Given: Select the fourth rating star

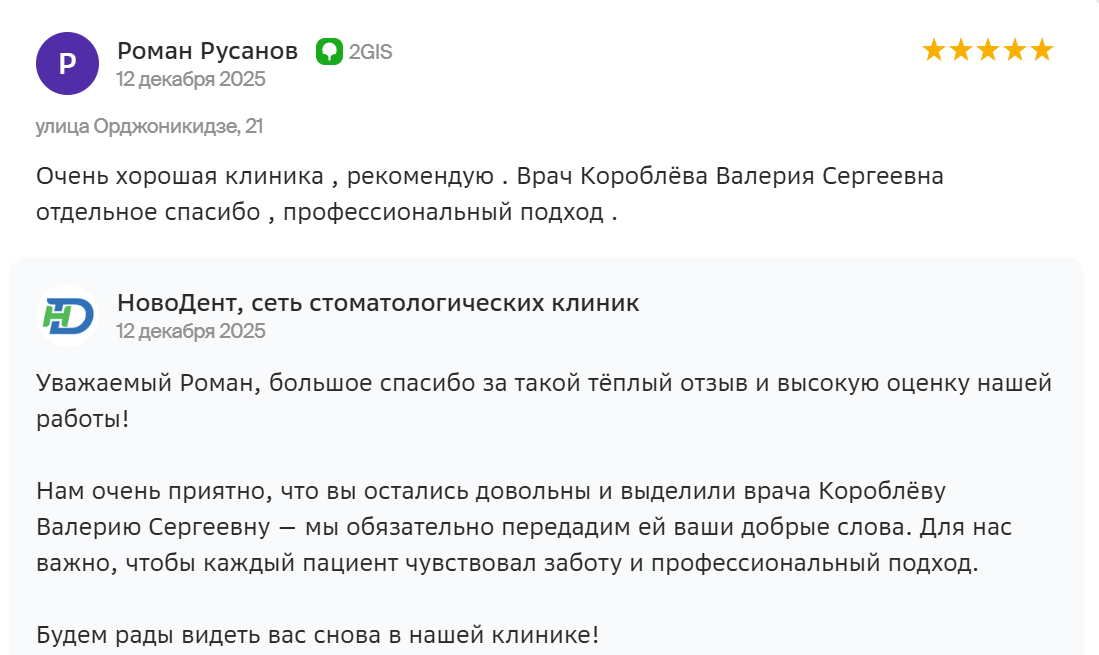Looking at the screenshot, I should click(1015, 50).
